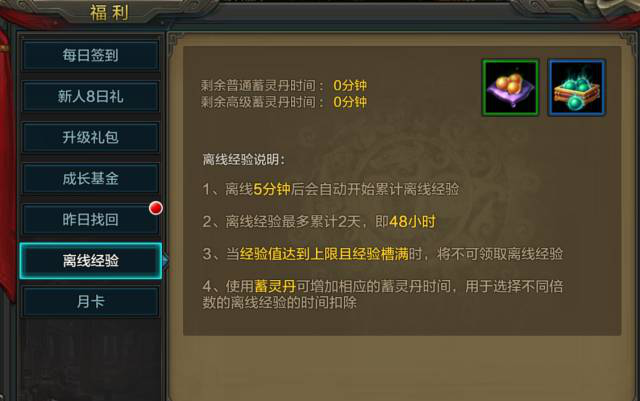Switch to the 新人8日礼 tab

coord(90,96)
